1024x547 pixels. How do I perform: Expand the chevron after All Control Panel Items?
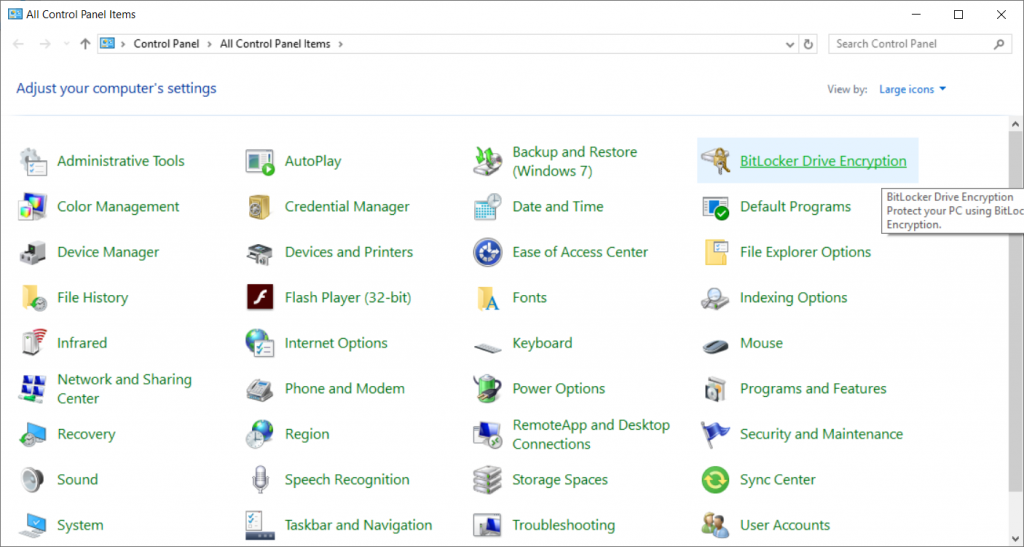(341, 44)
